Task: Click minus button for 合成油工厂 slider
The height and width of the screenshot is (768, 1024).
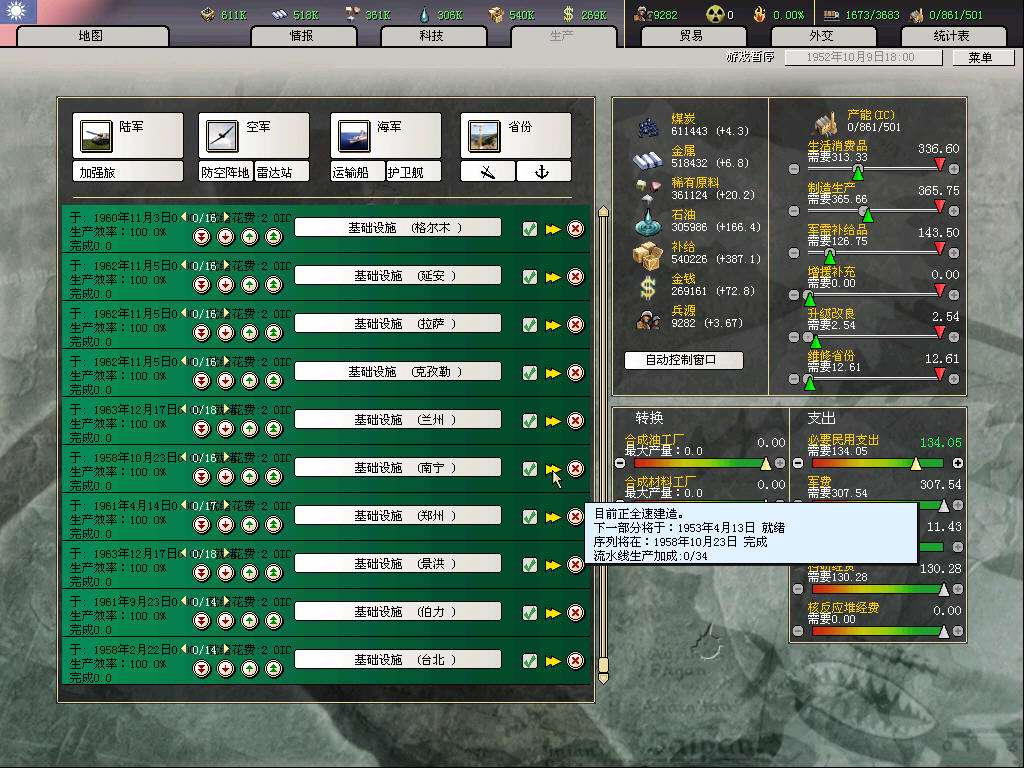Action: click(620, 463)
